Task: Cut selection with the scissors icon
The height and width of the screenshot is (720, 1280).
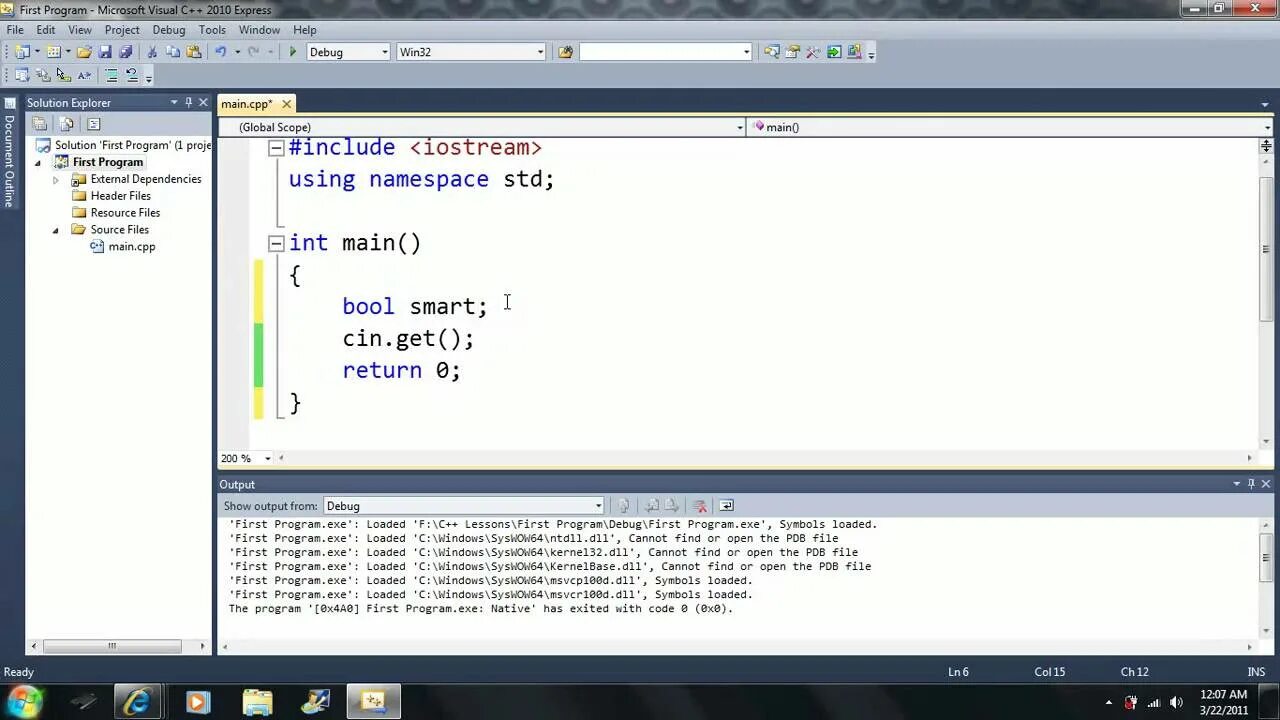Action: (x=152, y=52)
